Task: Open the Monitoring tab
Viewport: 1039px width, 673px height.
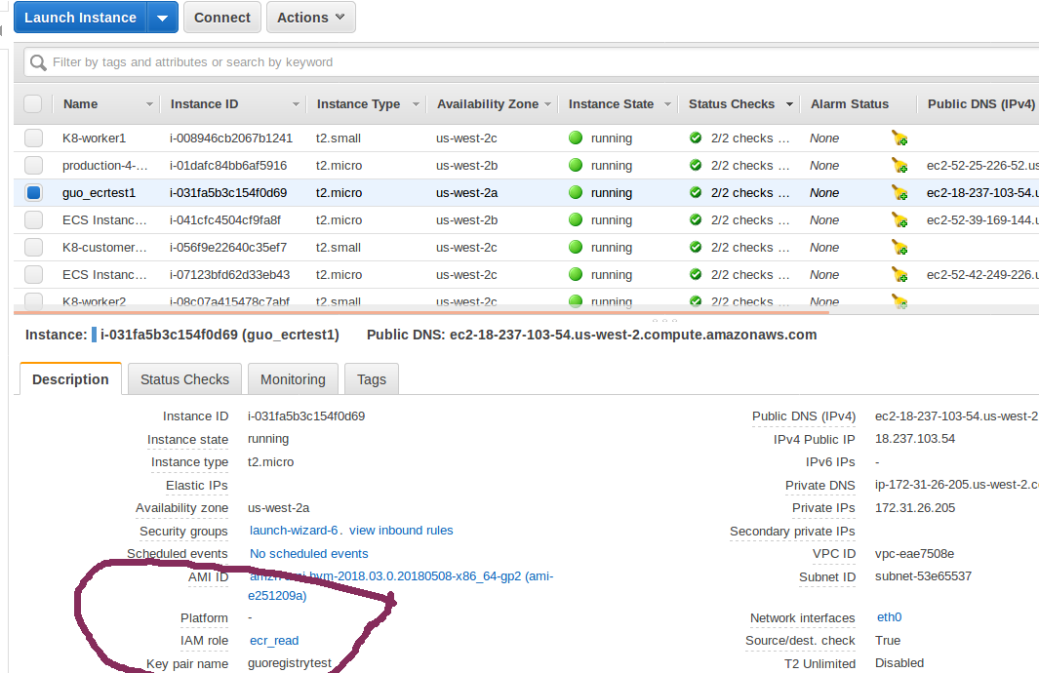Action: point(292,379)
